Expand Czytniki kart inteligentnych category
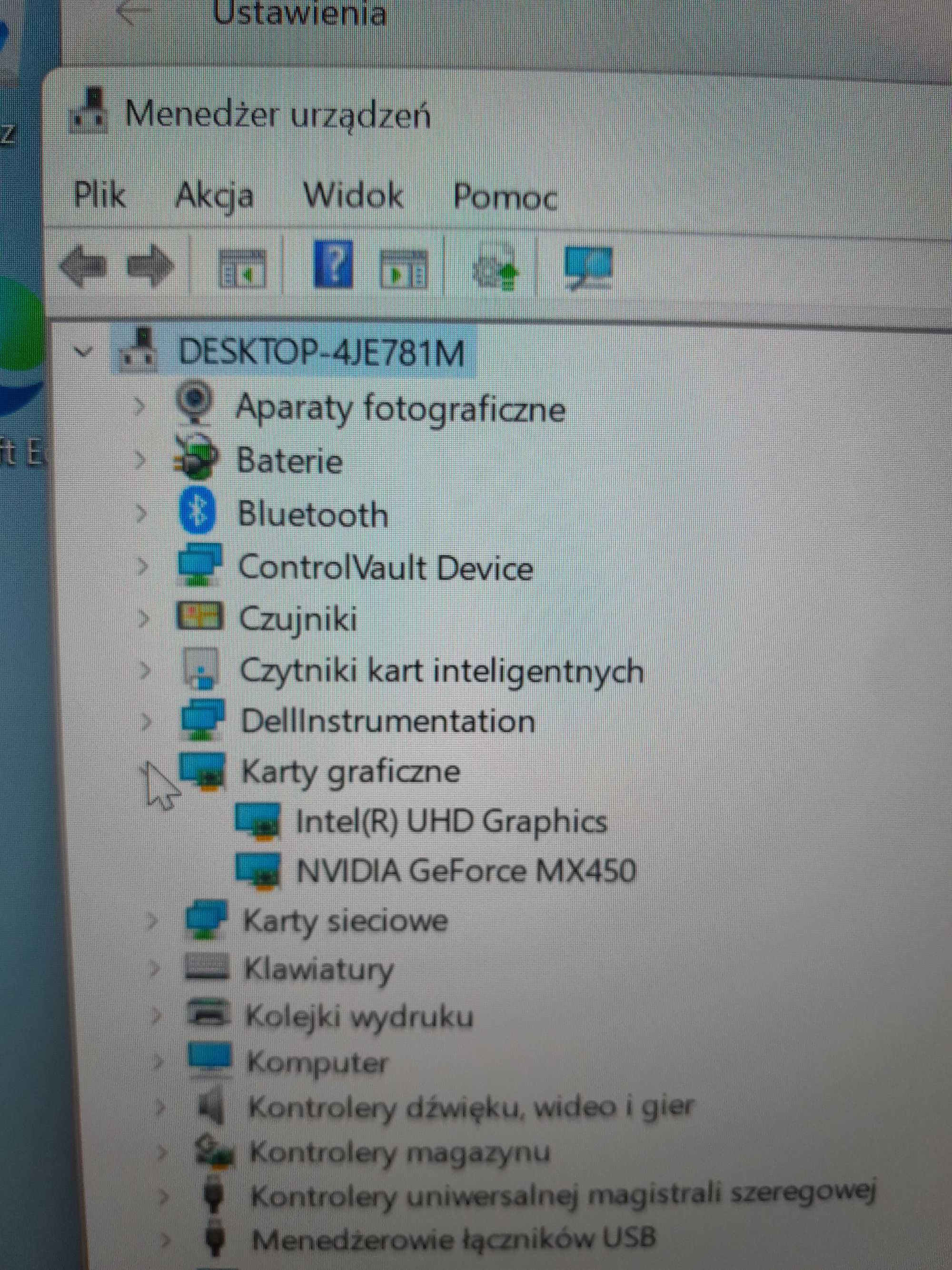Image resolution: width=952 pixels, height=1270 pixels. pyautogui.click(x=146, y=670)
